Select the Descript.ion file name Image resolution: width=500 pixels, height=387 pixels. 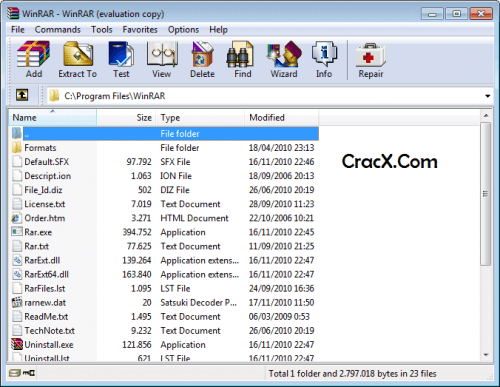pos(48,176)
